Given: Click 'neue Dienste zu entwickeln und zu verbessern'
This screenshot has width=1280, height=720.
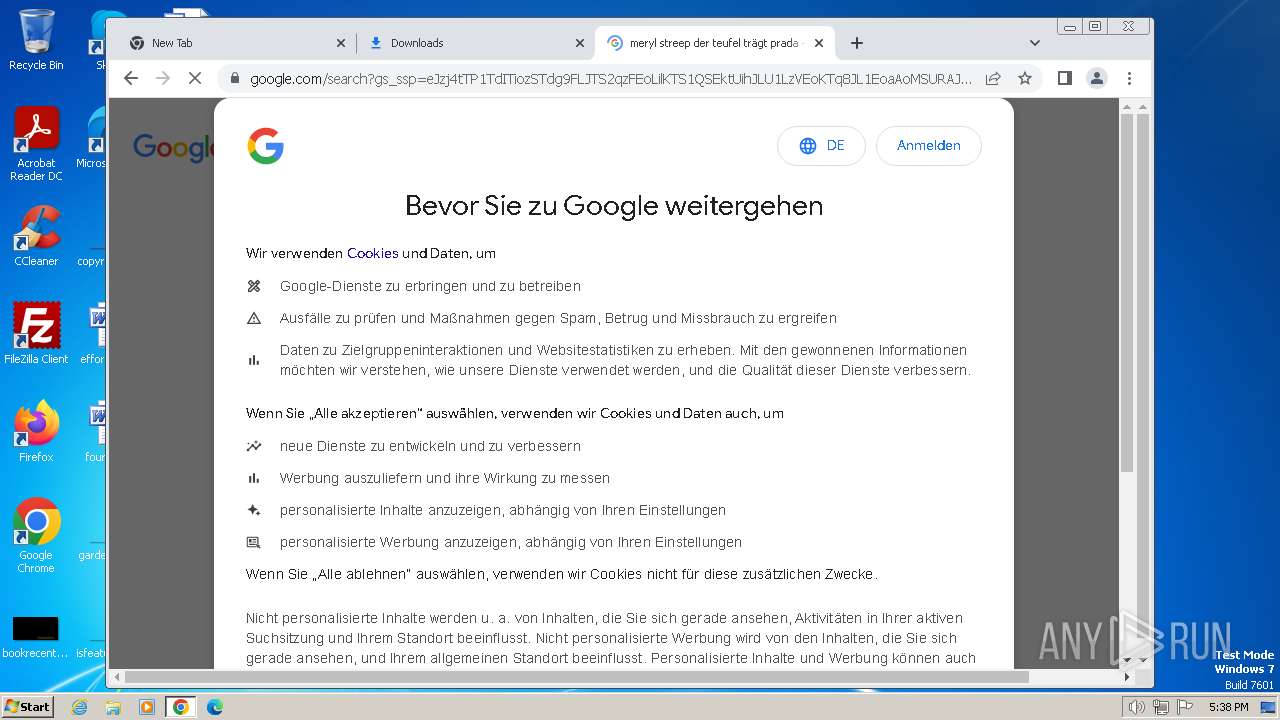Looking at the screenshot, I should click(x=430, y=446).
